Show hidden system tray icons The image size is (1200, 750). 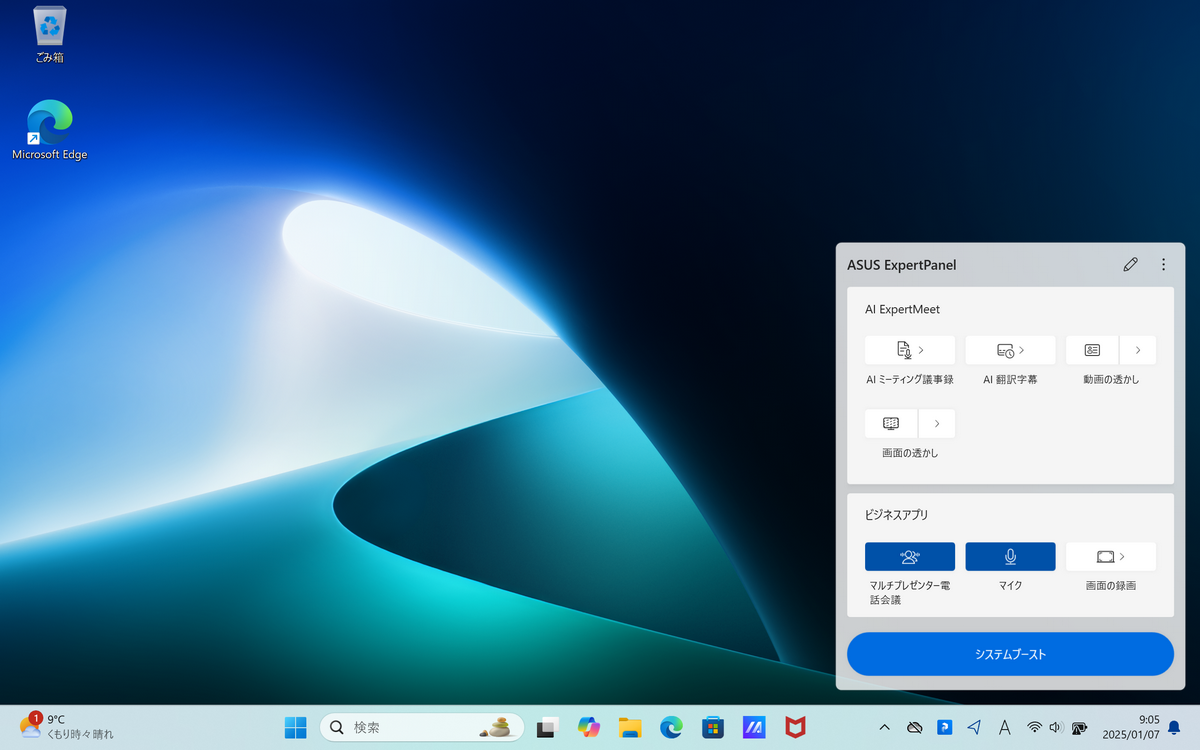tap(884, 728)
